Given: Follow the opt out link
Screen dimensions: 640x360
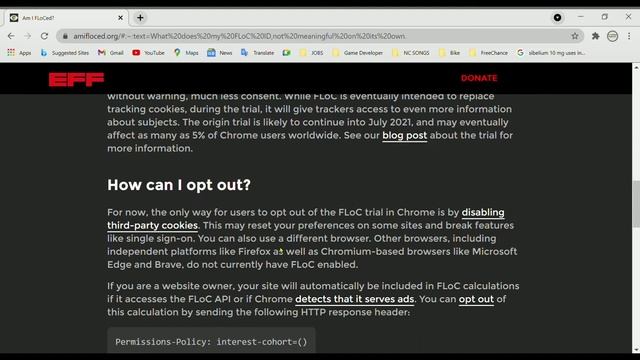Looking at the screenshot, I should pyautogui.click(x=476, y=299).
